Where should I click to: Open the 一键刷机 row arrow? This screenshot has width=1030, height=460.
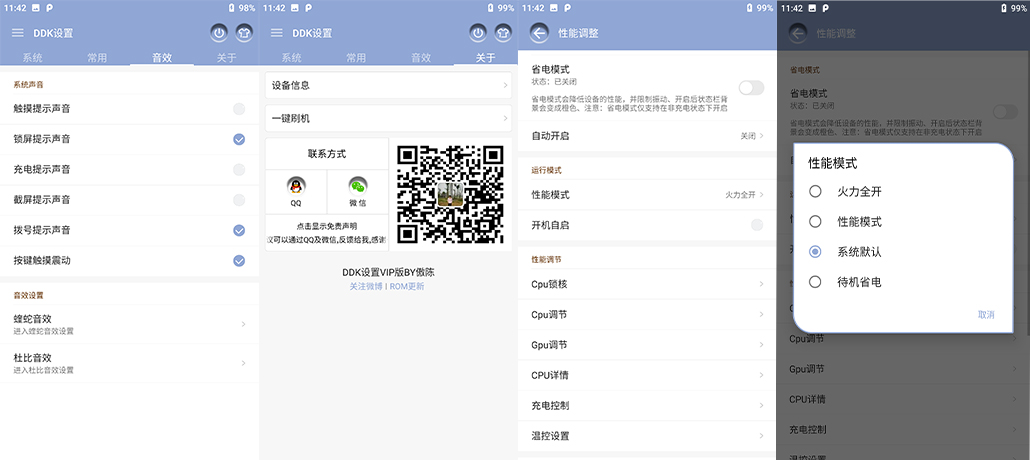tap(505, 118)
